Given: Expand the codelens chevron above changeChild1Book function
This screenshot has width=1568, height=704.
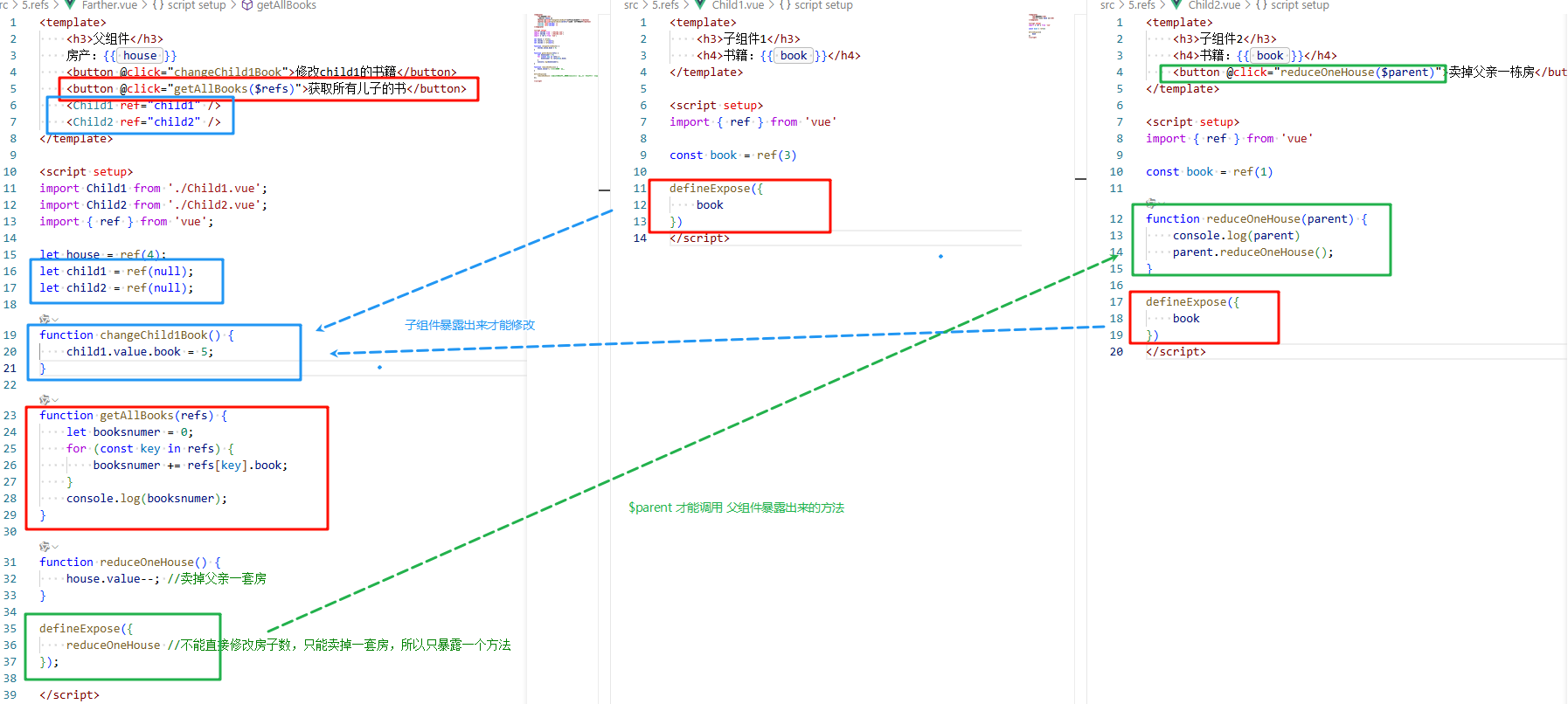Looking at the screenshot, I should (55, 320).
